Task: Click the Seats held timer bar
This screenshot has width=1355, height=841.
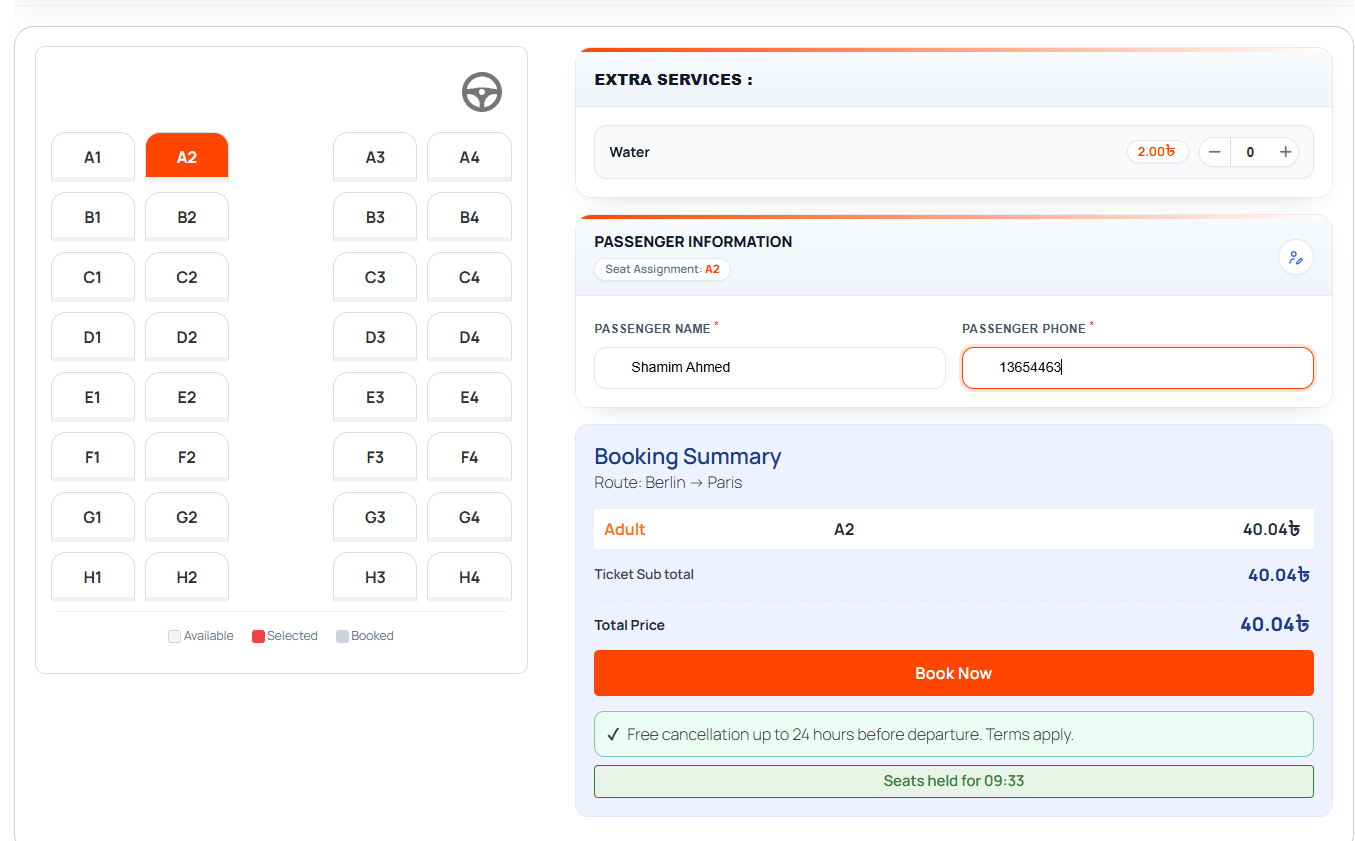Action: click(954, 781)
